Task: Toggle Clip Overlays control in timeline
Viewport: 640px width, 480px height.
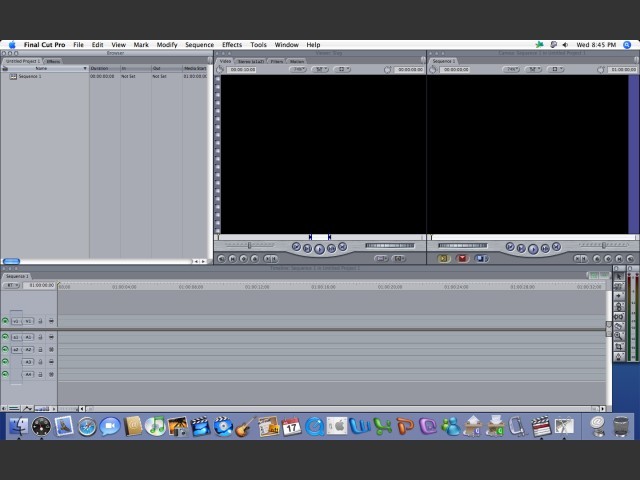Action: point(27,408)
